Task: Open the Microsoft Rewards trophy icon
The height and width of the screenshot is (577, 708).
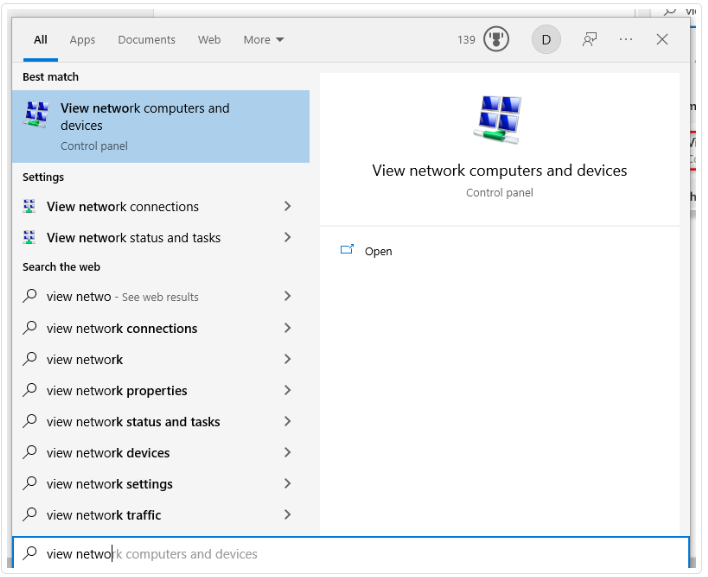Action: click(x=496, y=39)
